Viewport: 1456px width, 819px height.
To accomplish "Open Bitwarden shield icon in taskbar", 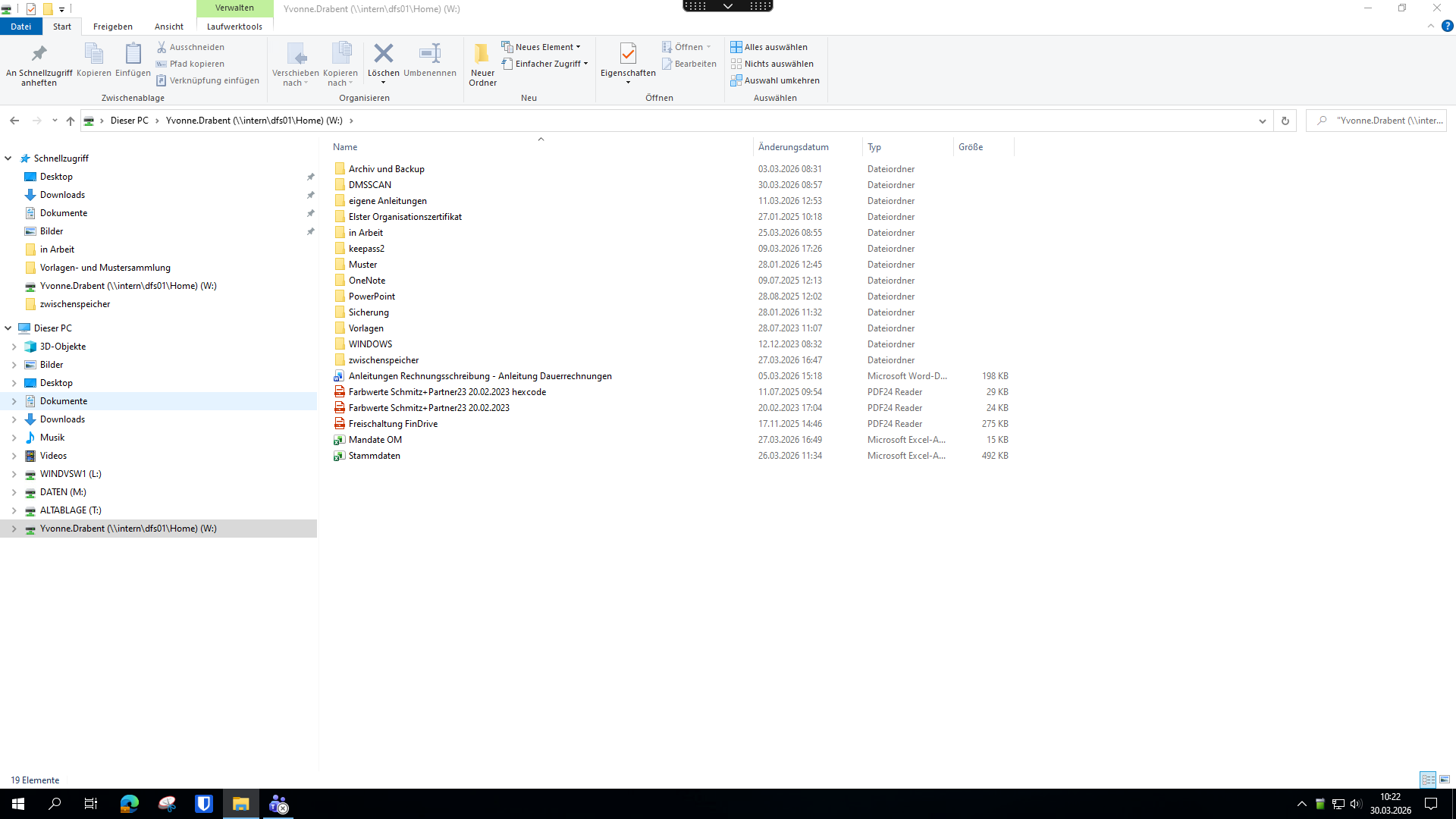I will (204, 804).
